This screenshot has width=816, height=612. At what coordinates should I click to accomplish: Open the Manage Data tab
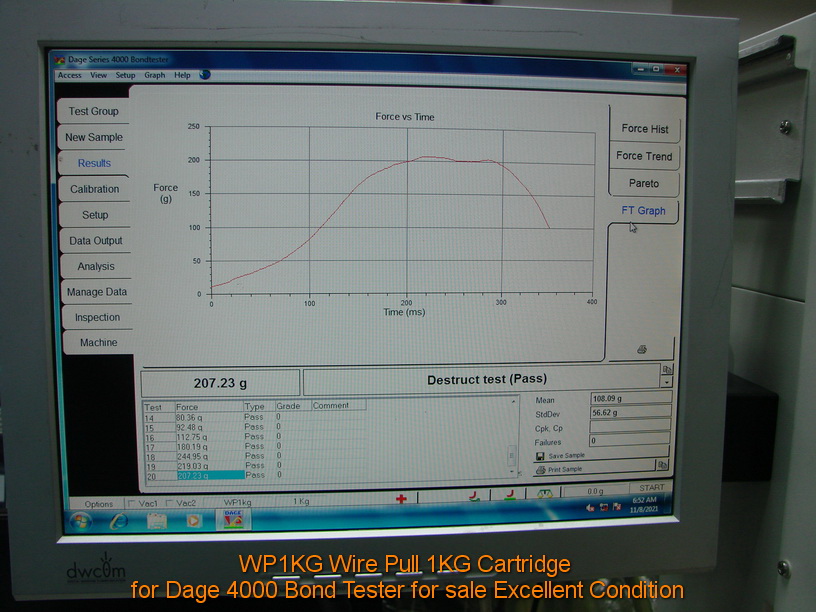click(97, 291)
